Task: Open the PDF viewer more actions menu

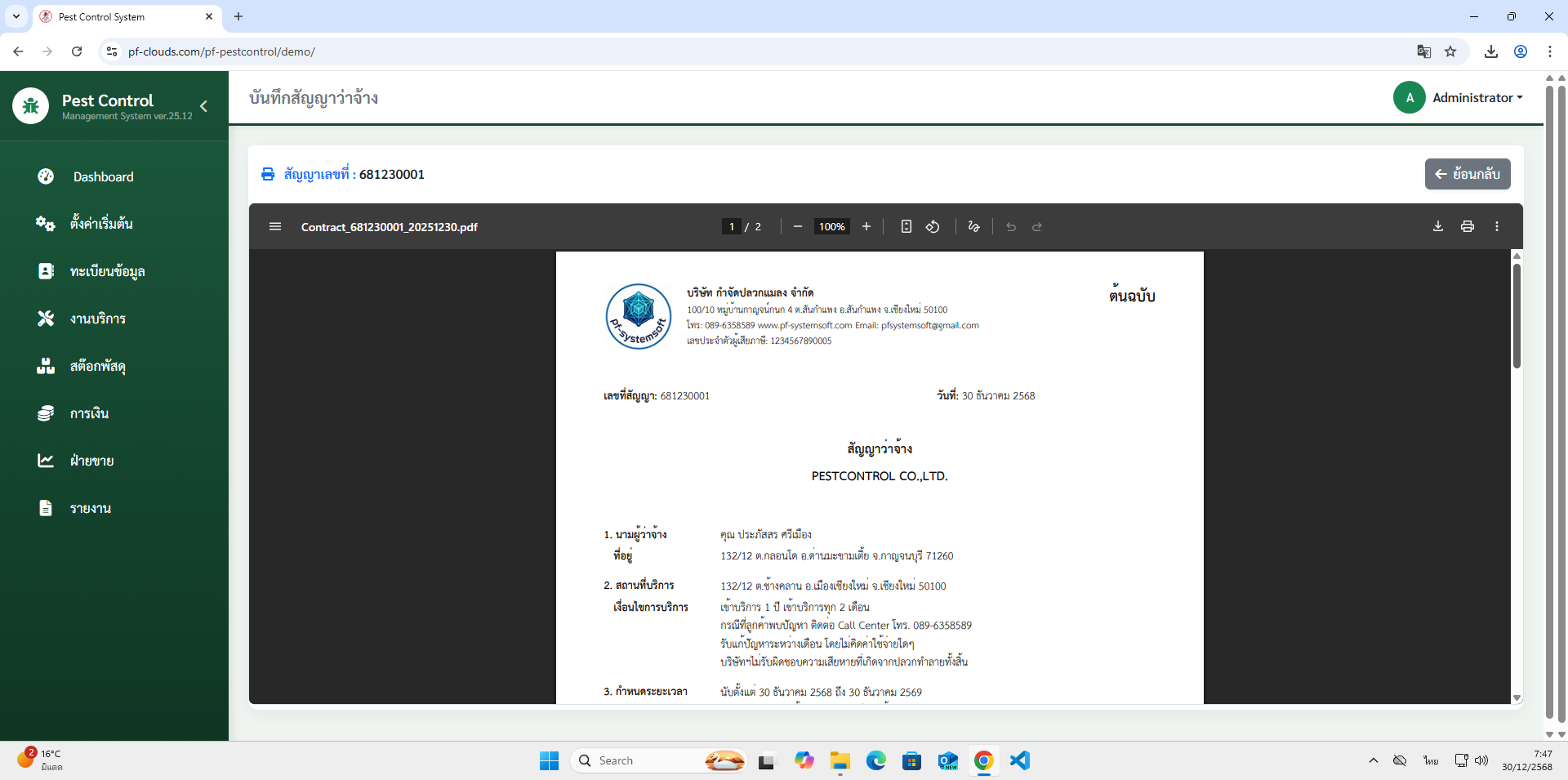Action: (1497, 226)
